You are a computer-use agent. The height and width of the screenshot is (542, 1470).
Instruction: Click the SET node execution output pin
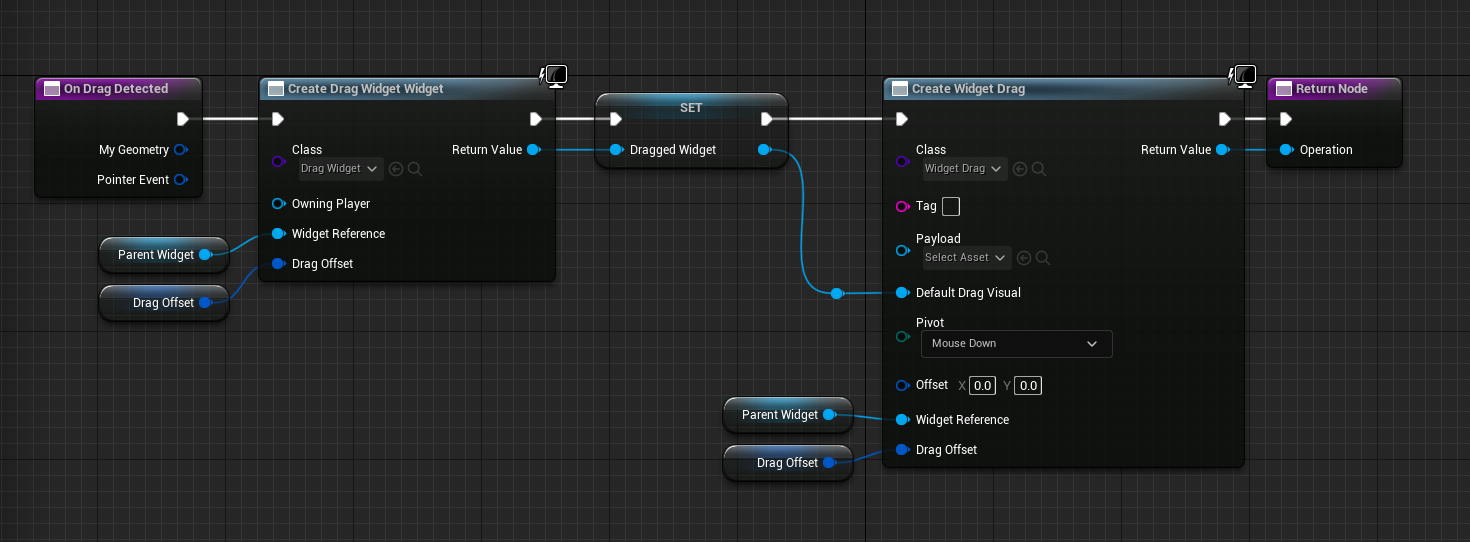(x=766, y=119)
